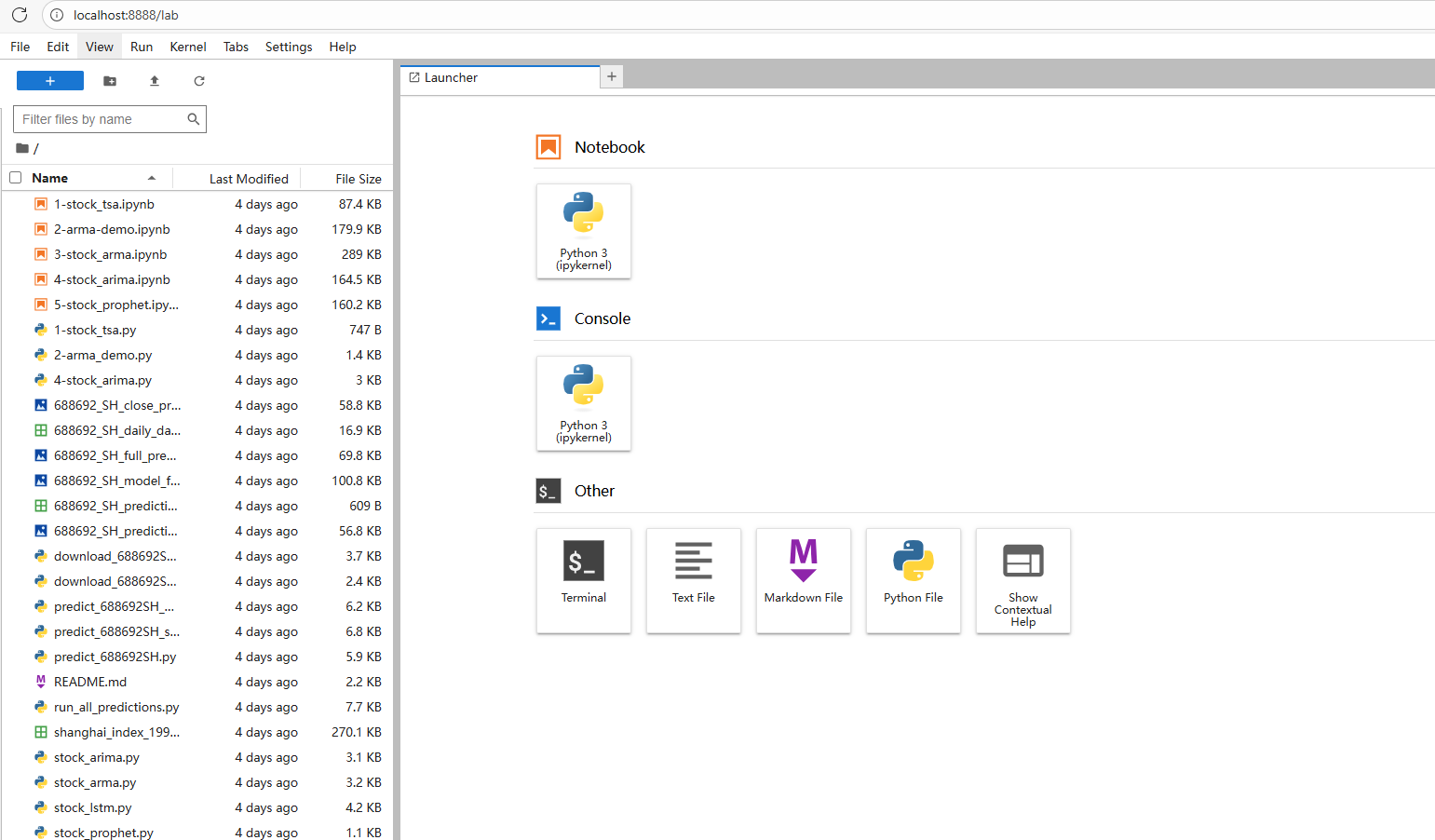Reload the browser page
This screenshot has width=1435, height=840.
point(20,15)
